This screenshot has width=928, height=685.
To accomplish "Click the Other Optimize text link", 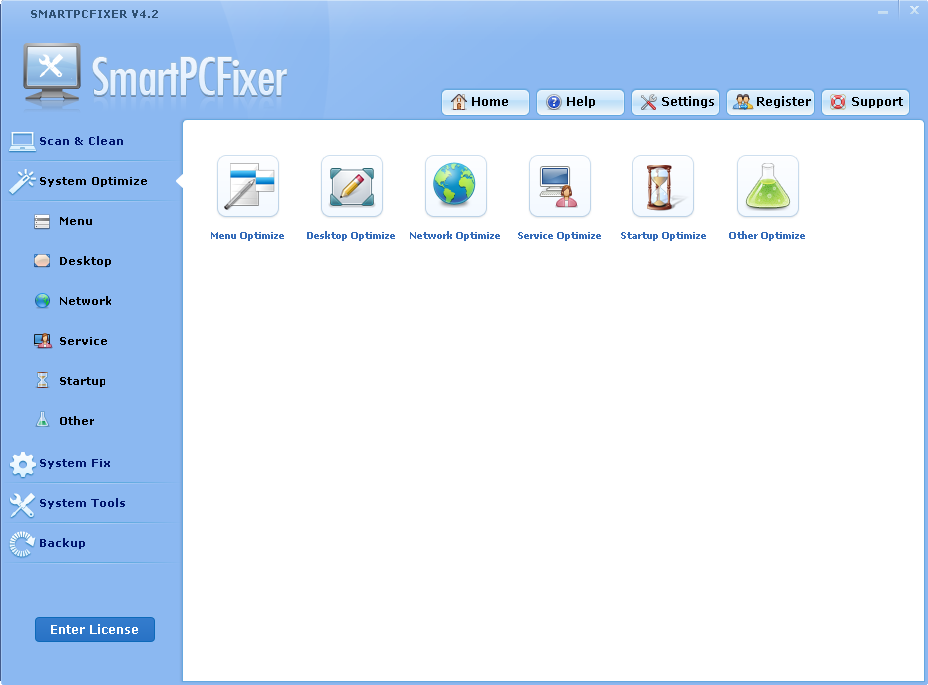I will pyautogui.click(x=766, y=236).
